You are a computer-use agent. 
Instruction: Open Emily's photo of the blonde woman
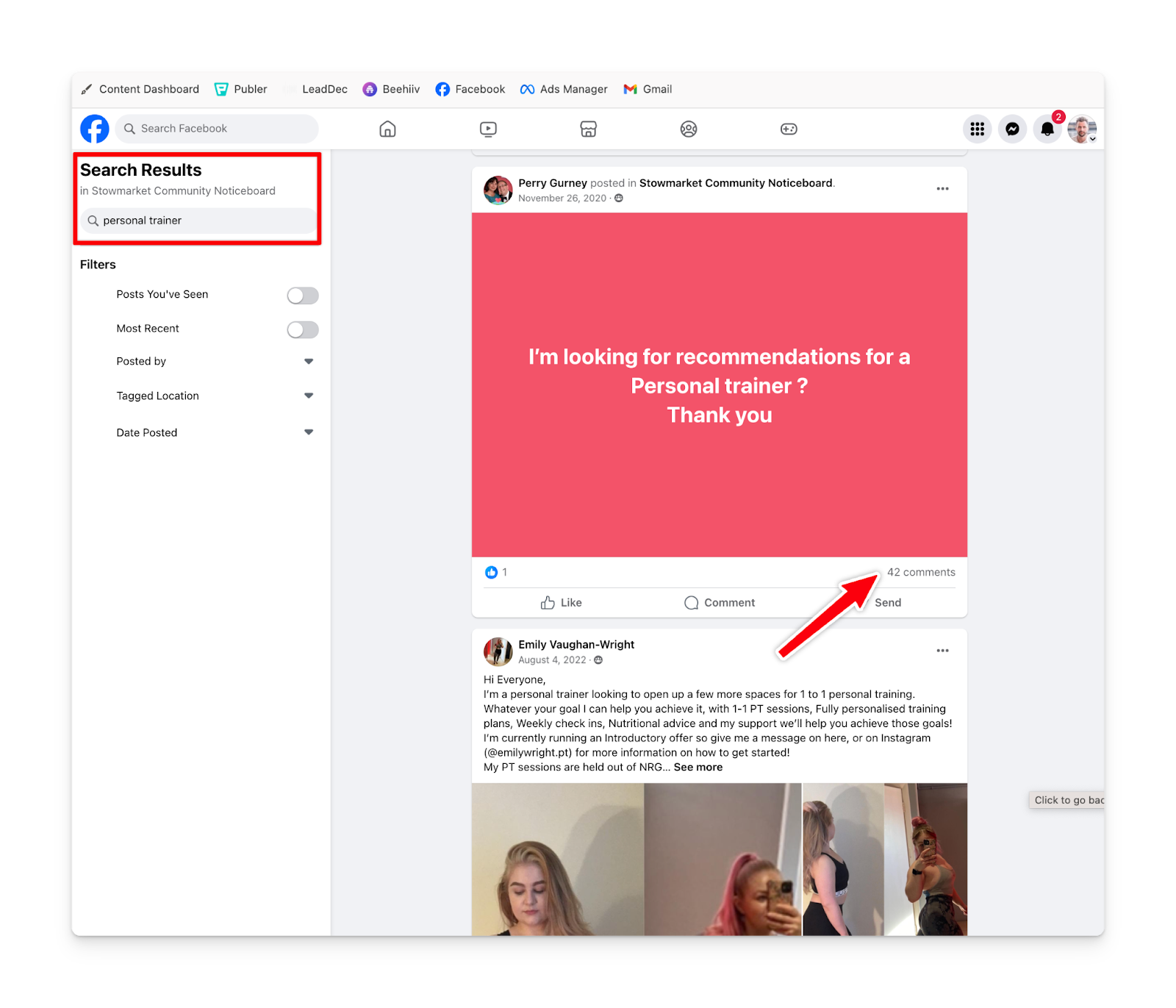coord(557,859)
